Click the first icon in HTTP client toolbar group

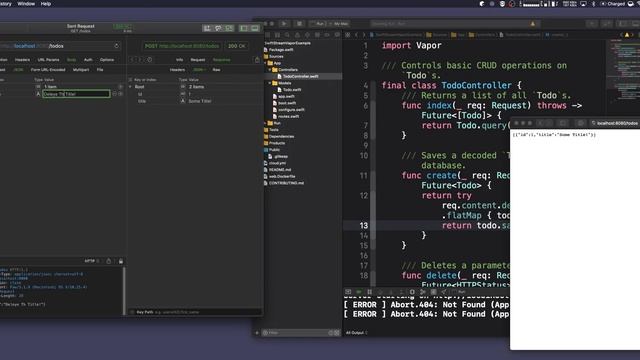[207, 28]
